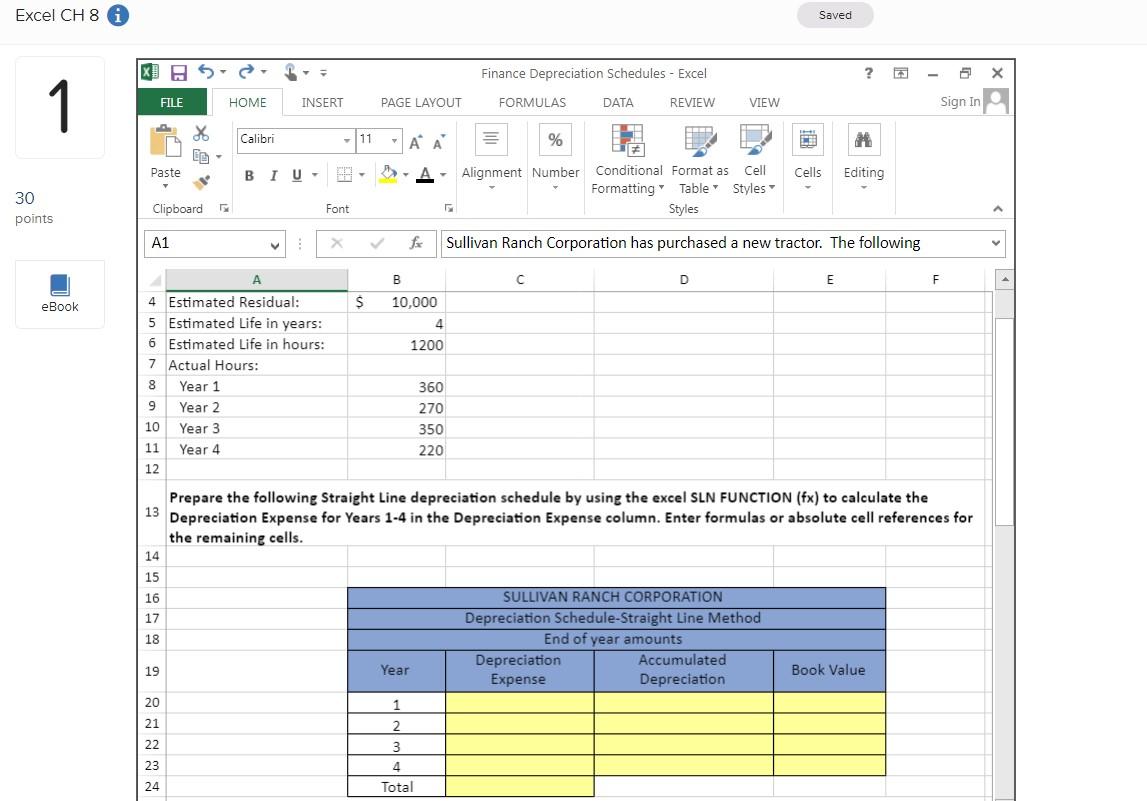Click the fx Insert Function button

[418, 242]
